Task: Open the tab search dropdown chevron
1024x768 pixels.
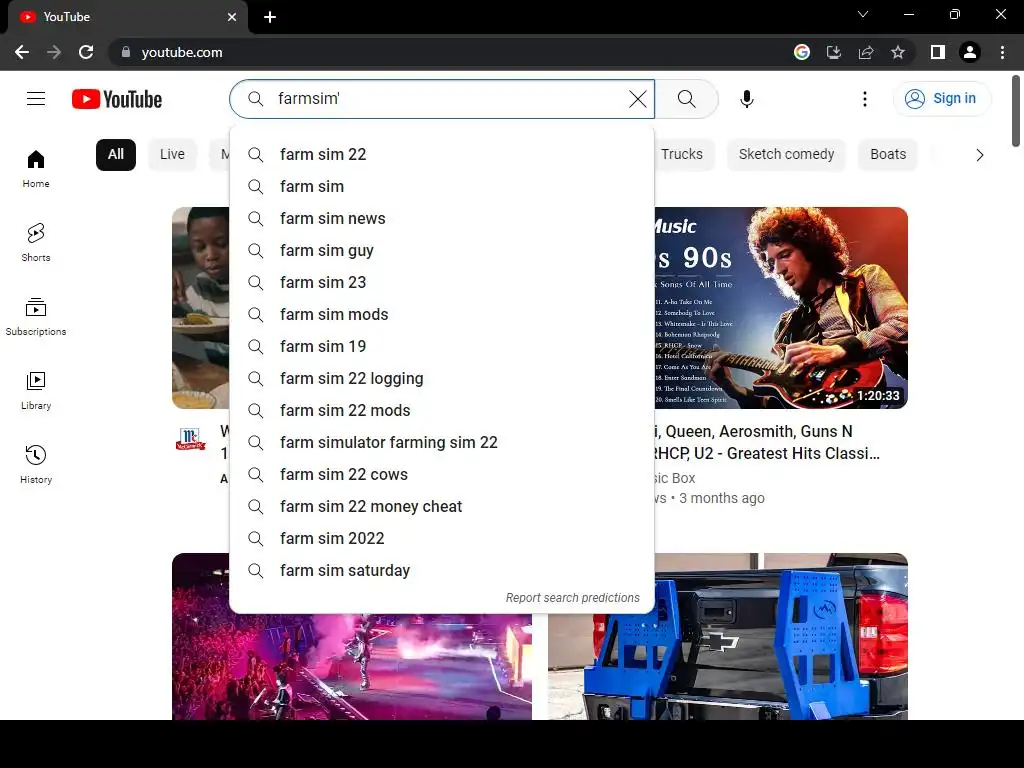Action: pyautogui.click(x=863, y=14)
